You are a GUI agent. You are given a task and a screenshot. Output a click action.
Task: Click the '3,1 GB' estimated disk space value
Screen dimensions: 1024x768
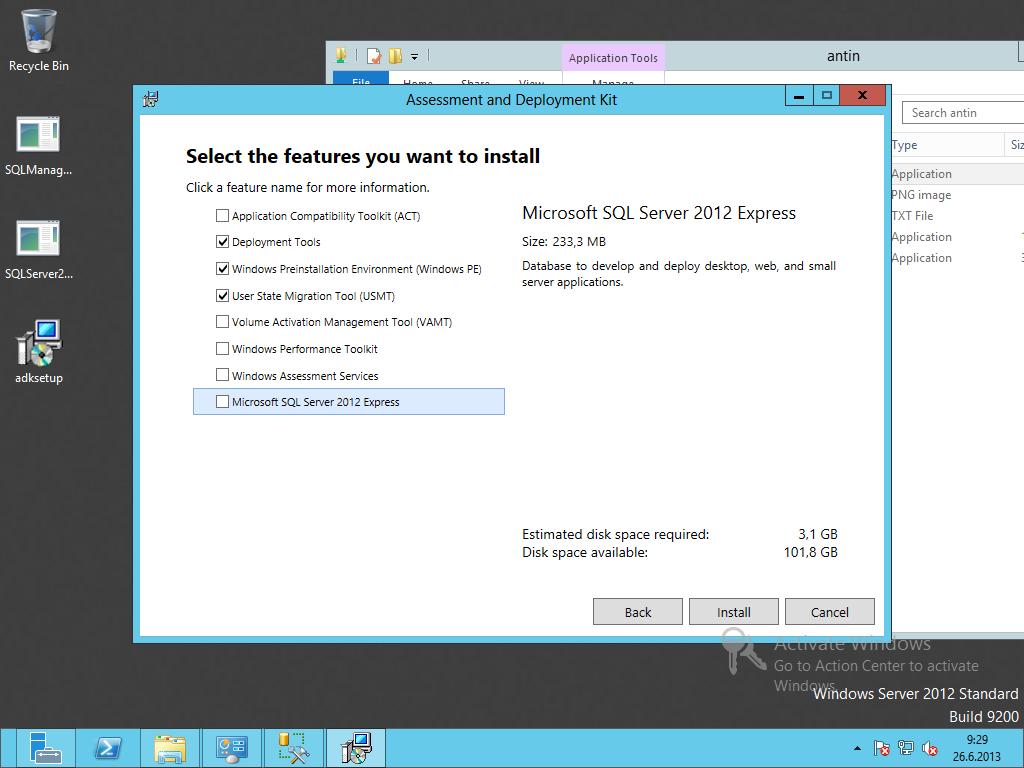[818, 534]
